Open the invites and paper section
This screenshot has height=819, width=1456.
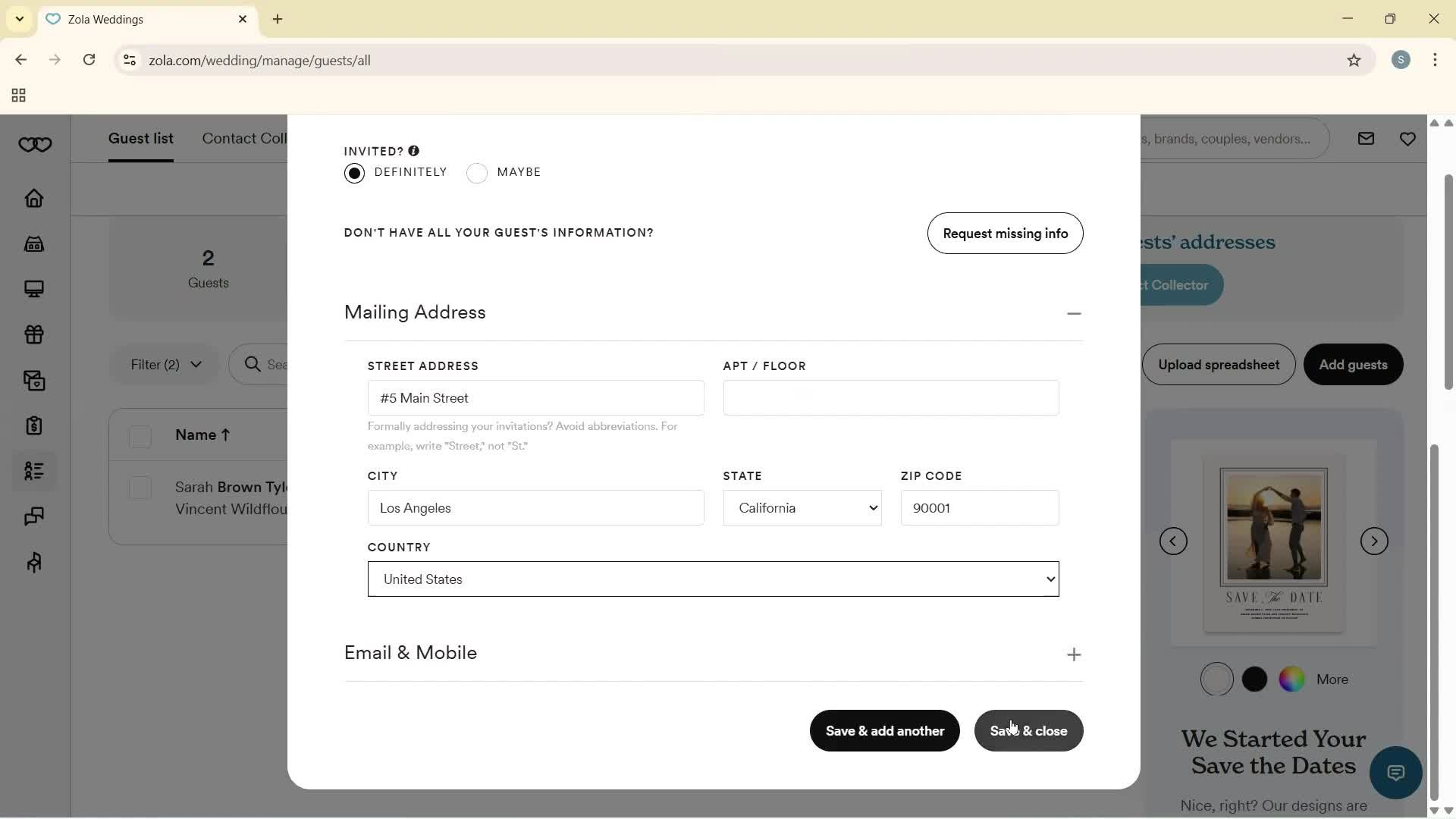pos(34,380)
